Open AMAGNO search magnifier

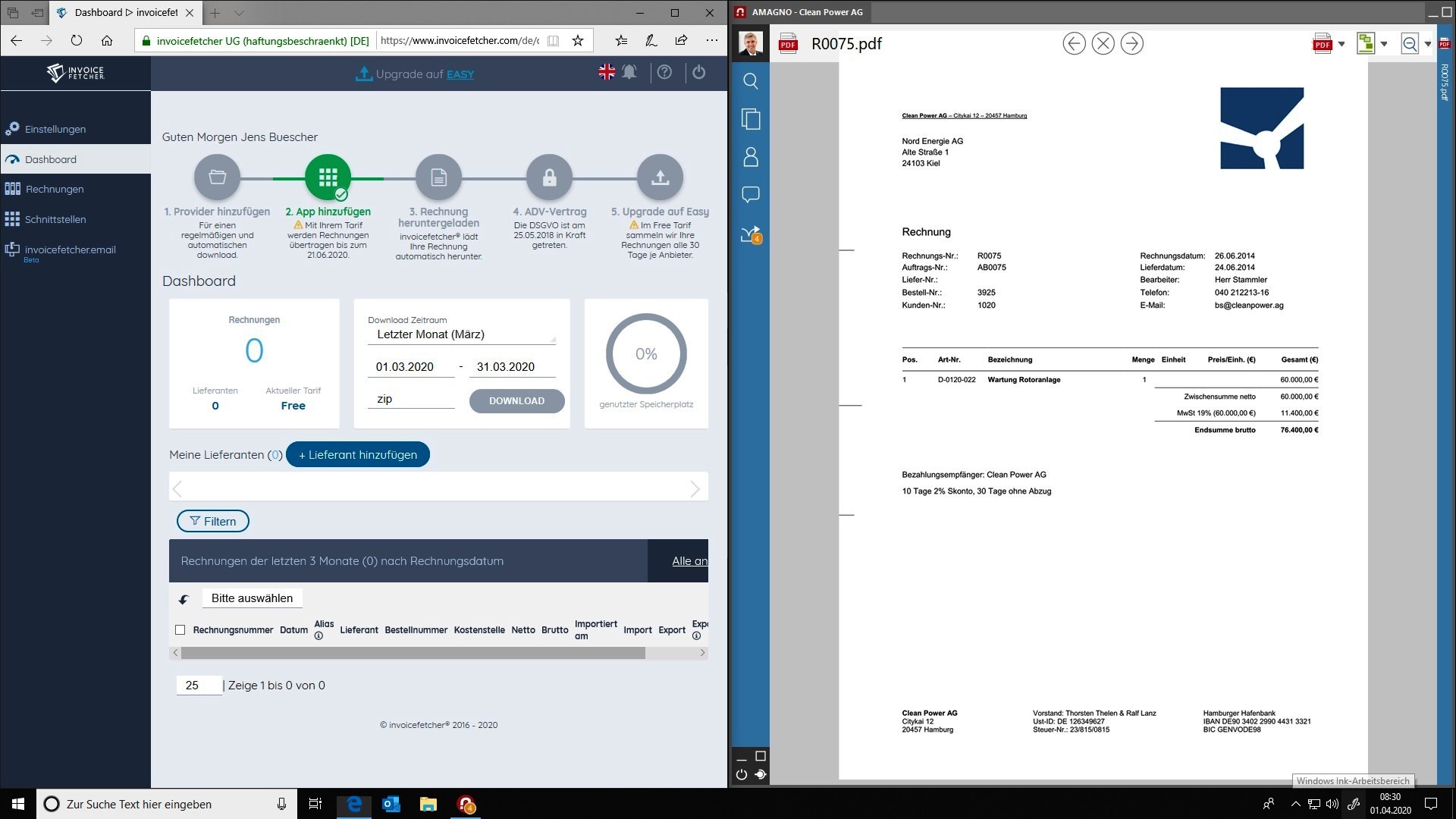click(751, 80)
